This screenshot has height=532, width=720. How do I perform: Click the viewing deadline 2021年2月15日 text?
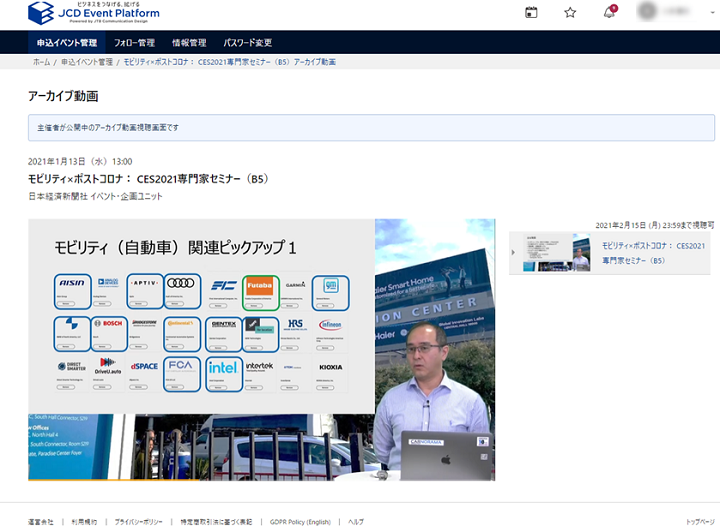click(x=655, y=225)
